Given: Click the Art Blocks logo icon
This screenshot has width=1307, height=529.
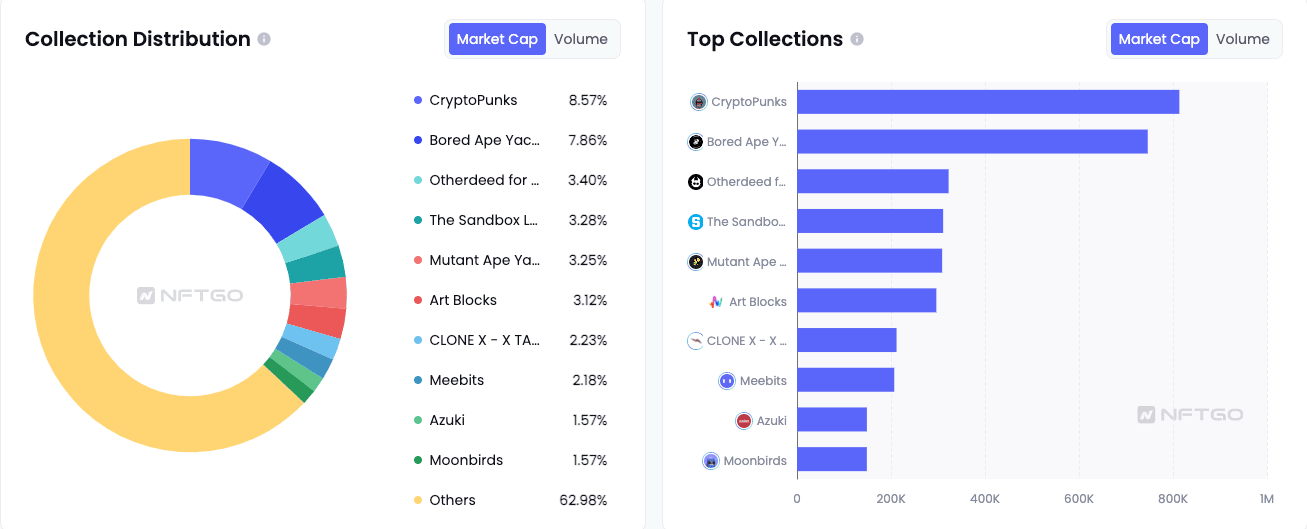Looking at the screenshot, I should [716, 302].
